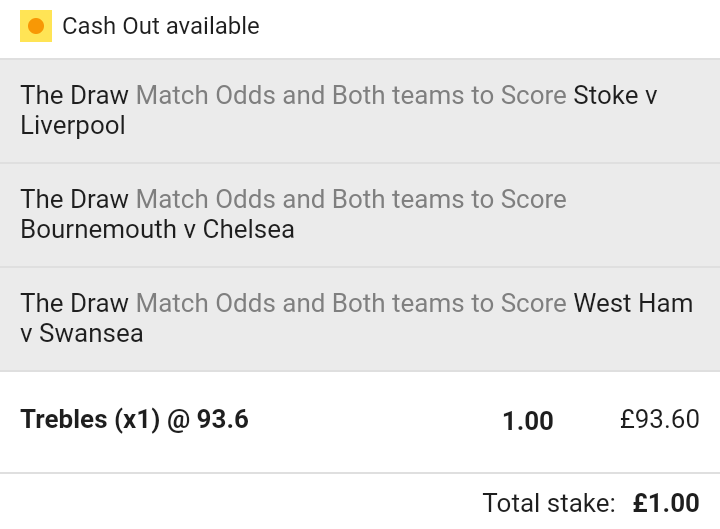Click the West Ham team name
720x529 pixels.
click(x=632, y=304)
